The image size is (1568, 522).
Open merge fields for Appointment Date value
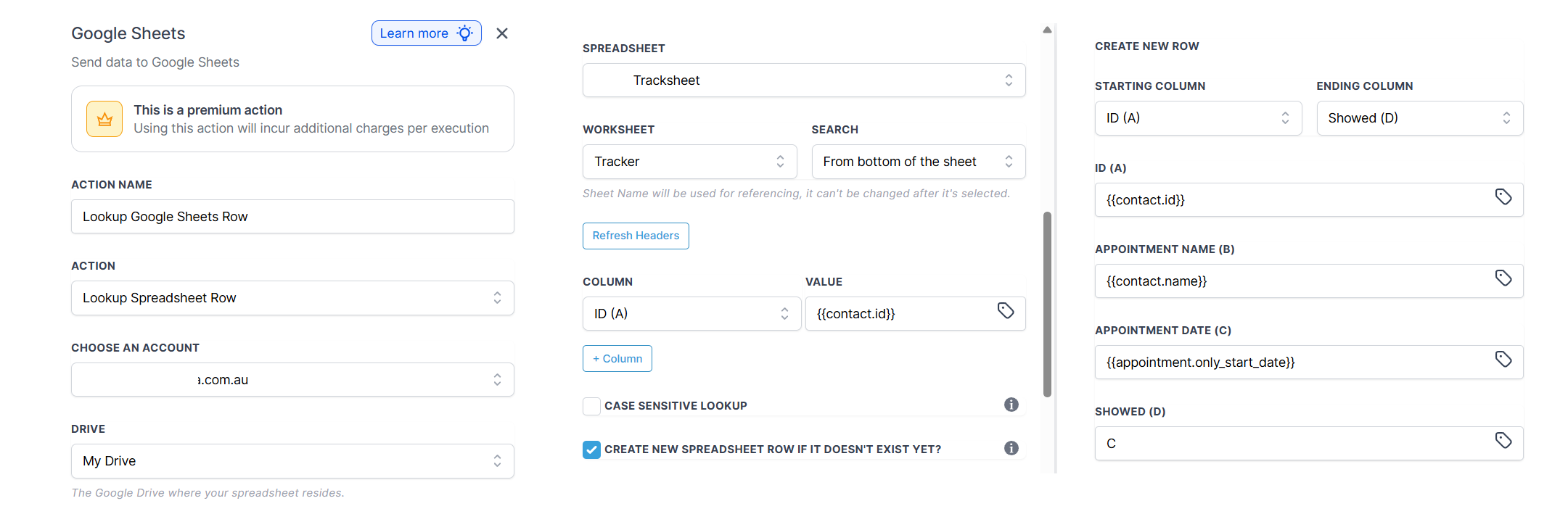(x=1503, y=361)
